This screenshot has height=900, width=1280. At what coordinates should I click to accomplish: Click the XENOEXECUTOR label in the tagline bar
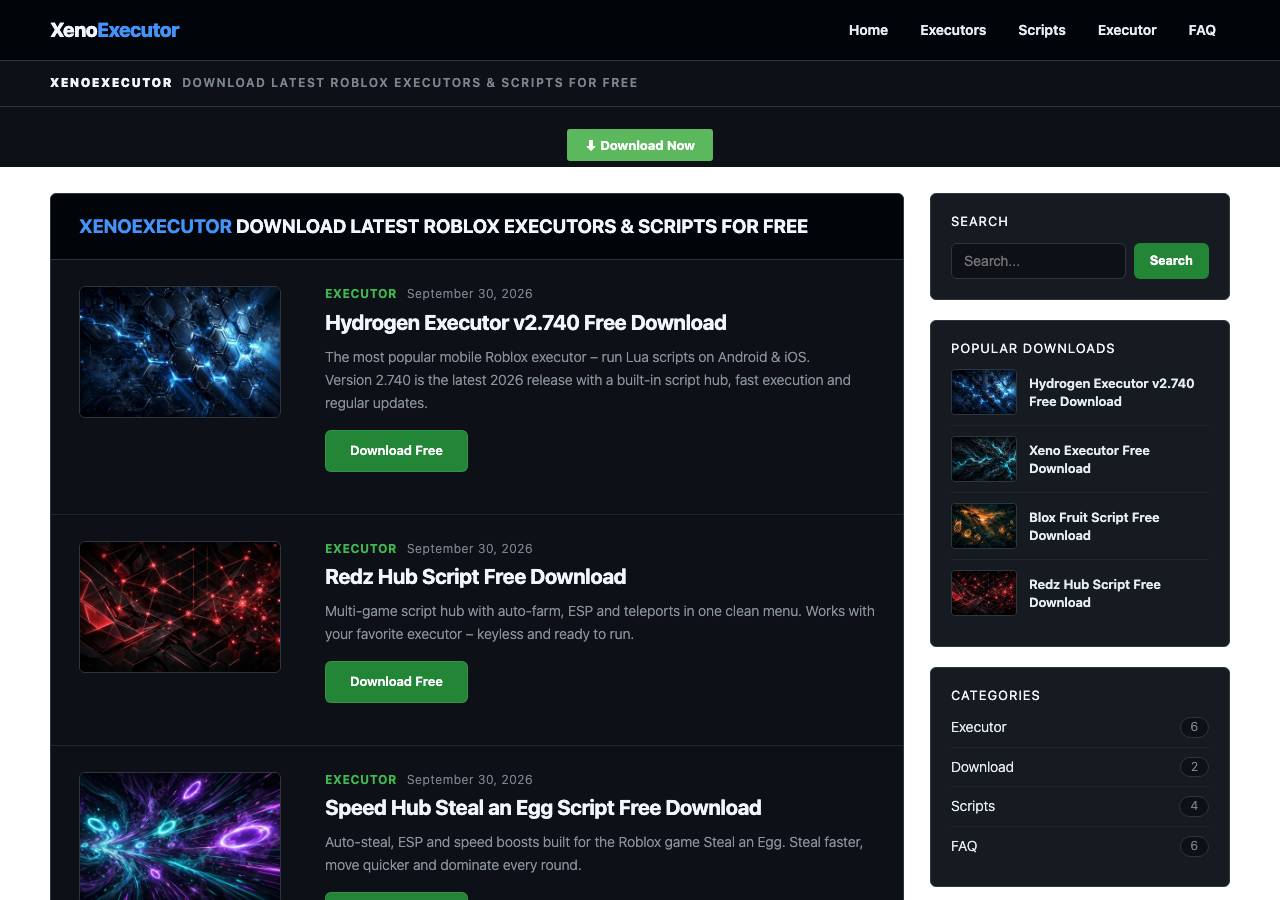click(x=111, y=83)
